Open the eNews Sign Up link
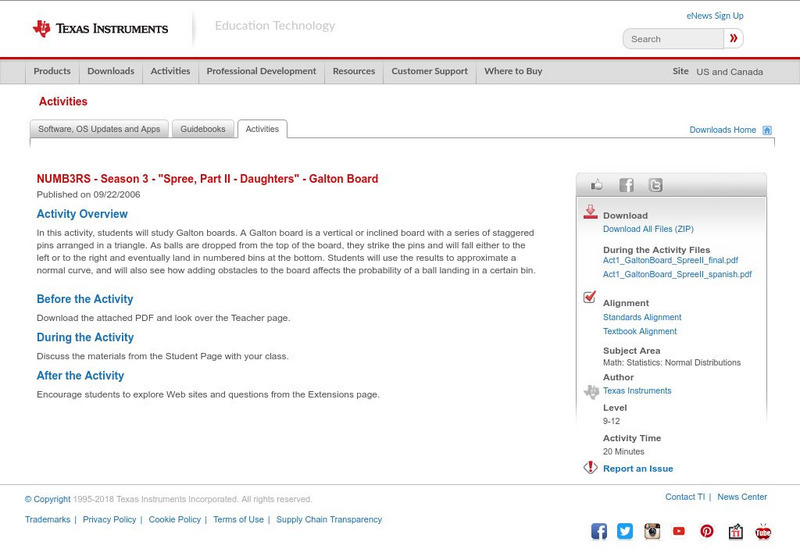800x549 pixels. point(715,16)
